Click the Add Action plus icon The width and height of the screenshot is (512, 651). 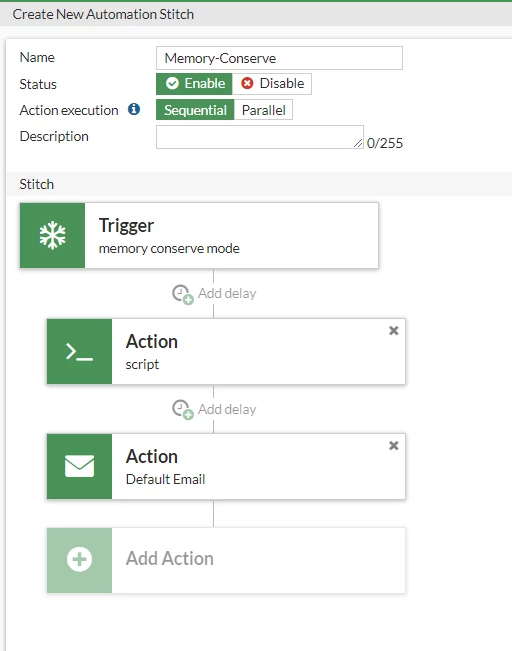(79, 559)
